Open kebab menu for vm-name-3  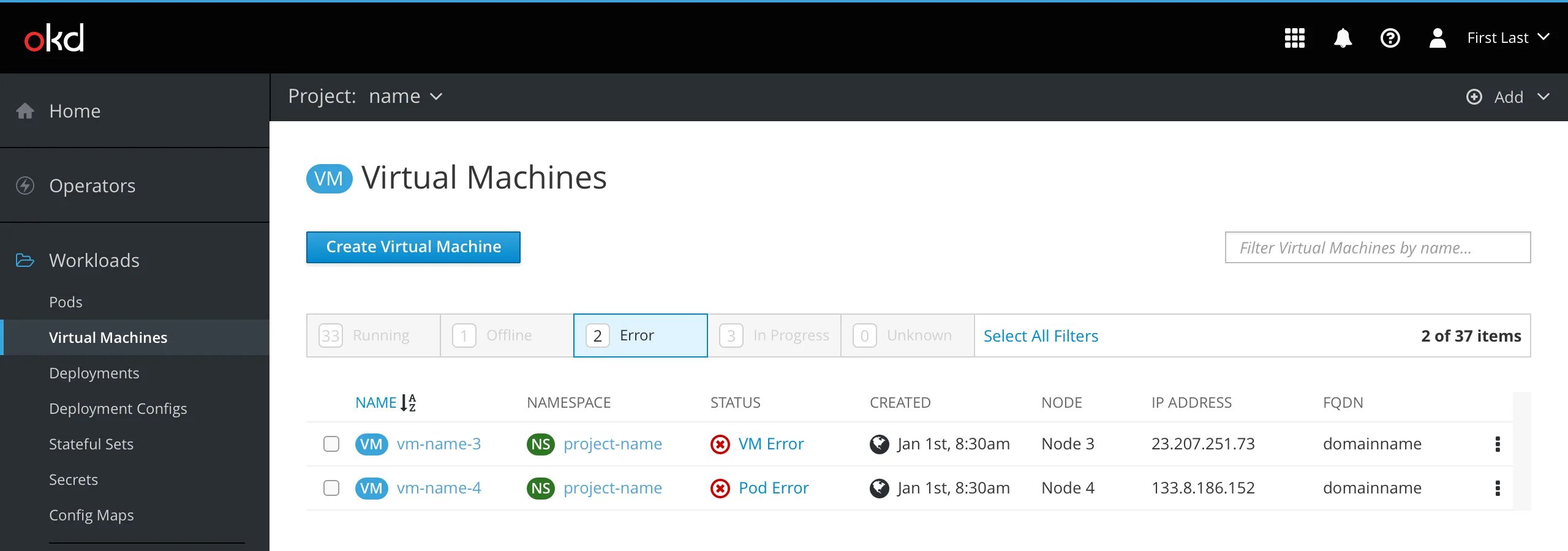pyautogui.click(x=1498, y=444)
